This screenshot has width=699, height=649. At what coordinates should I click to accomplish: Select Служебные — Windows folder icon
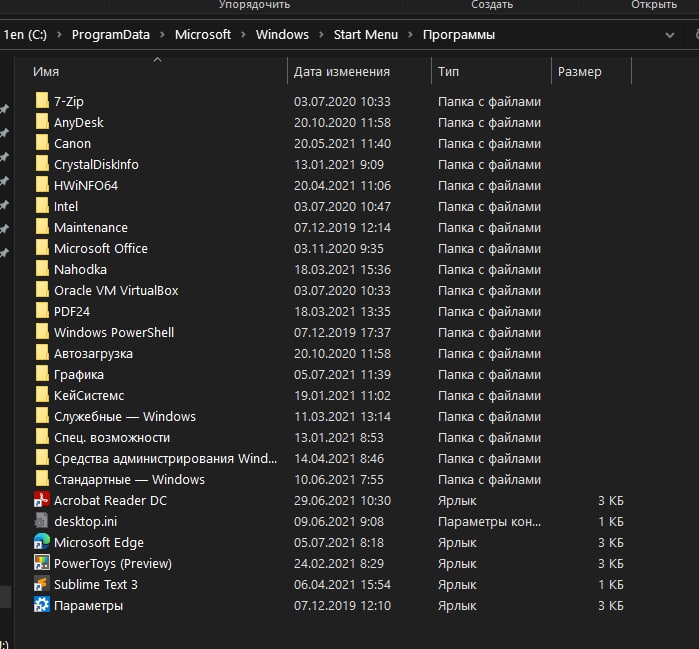point(42,416)
